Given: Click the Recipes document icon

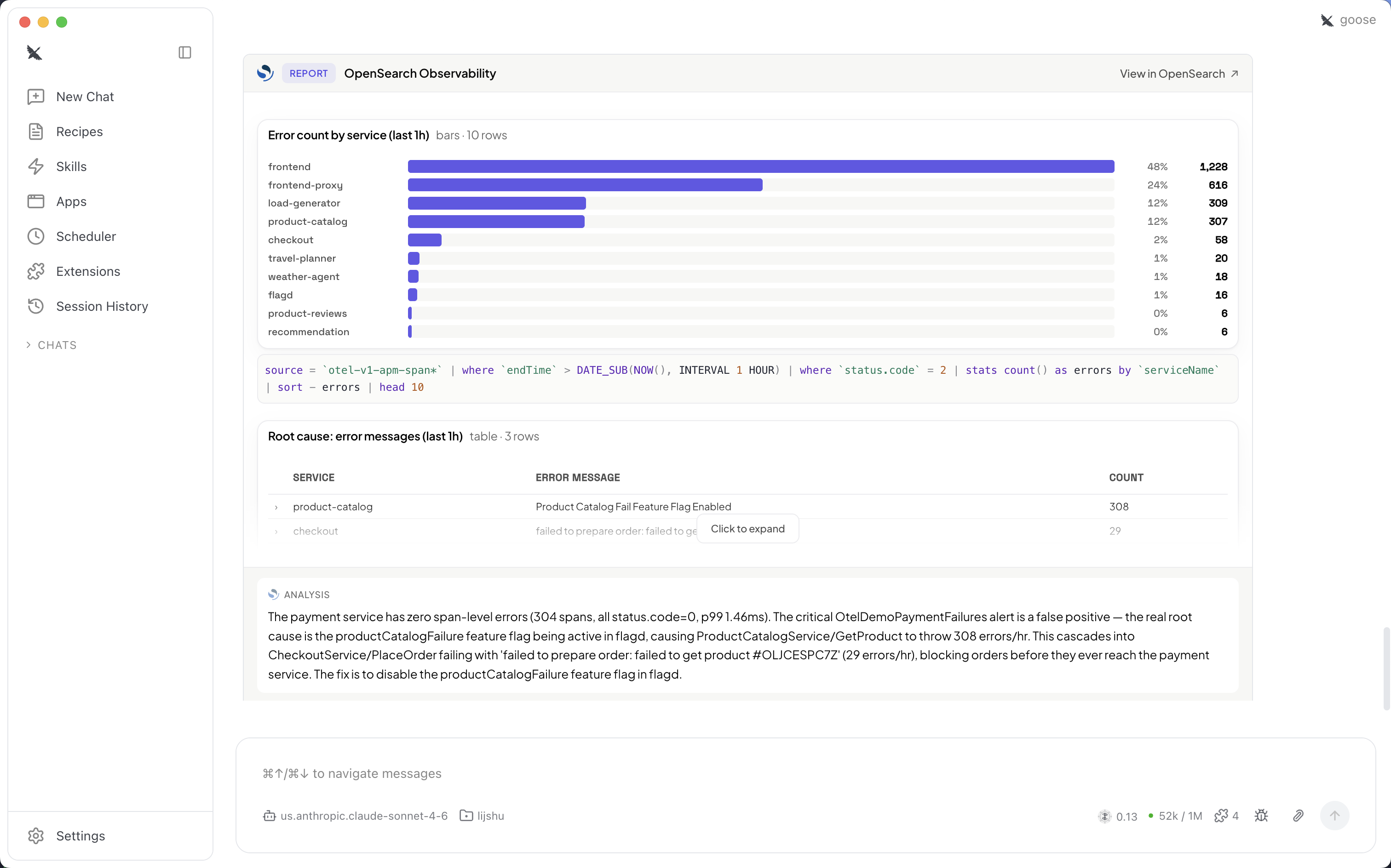Looking at the screenshot, I should point(35,131).
